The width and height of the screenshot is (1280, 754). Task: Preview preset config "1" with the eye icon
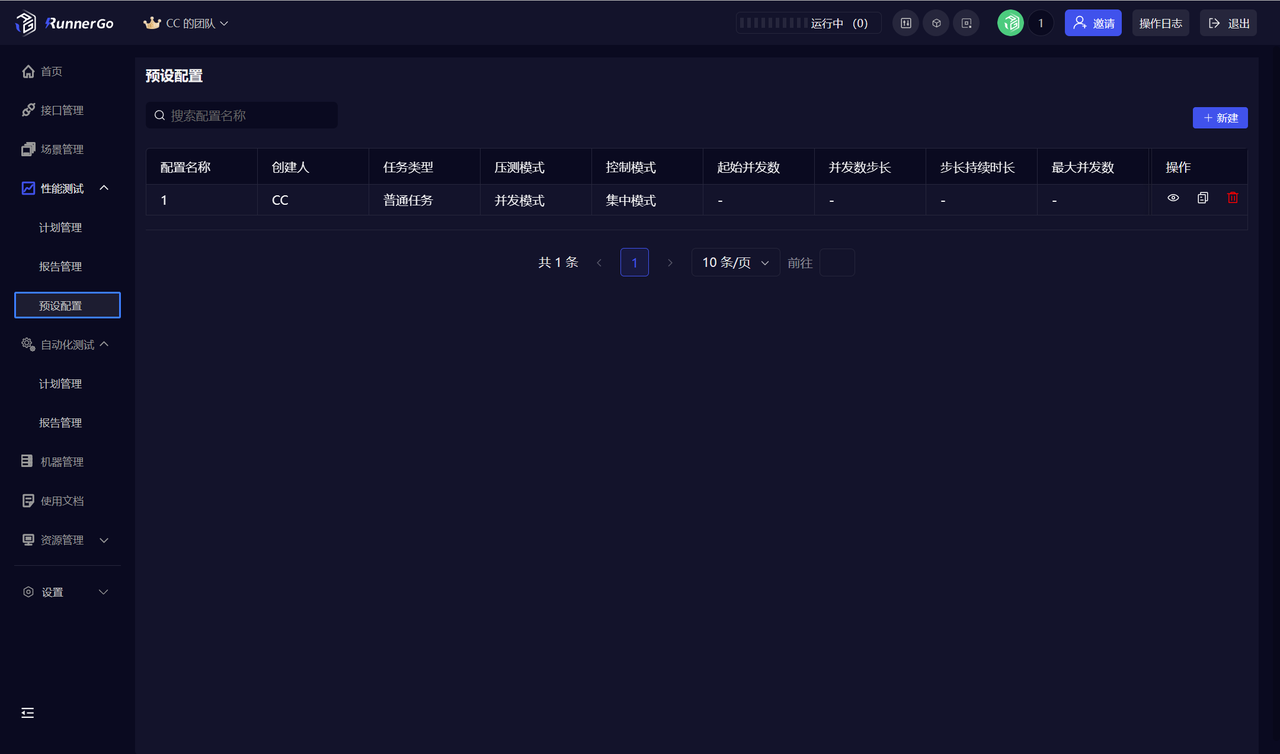1173,198
